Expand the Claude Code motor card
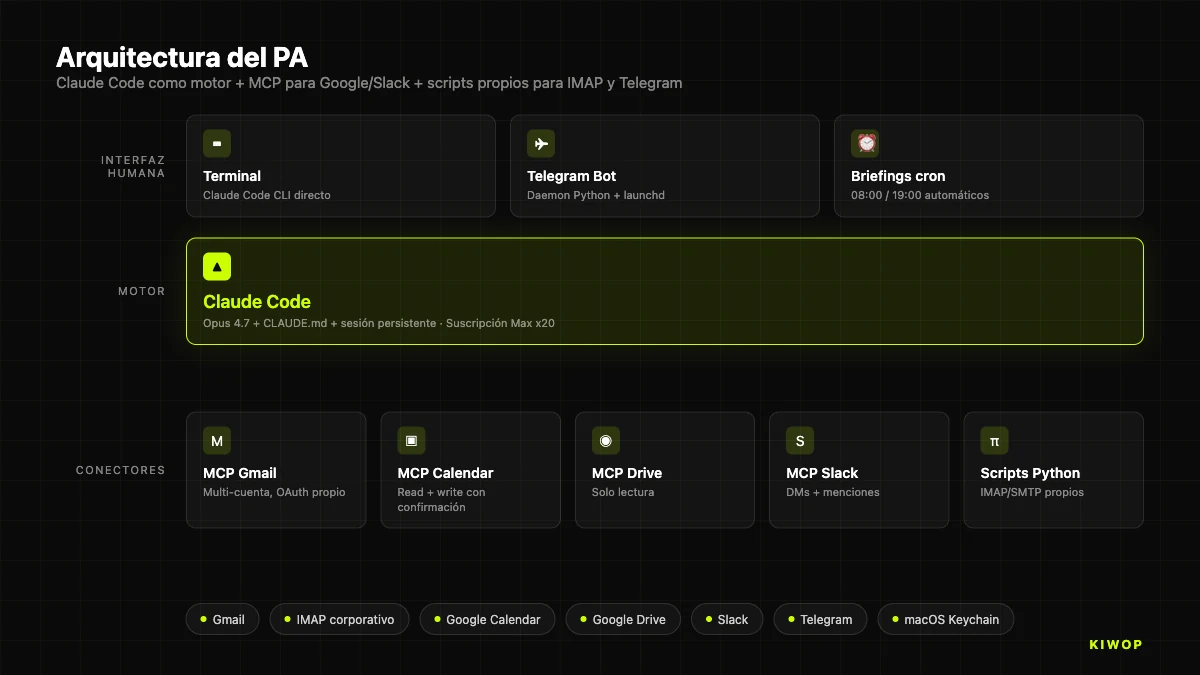This screenshot has height=675, width=1200. 664,291
